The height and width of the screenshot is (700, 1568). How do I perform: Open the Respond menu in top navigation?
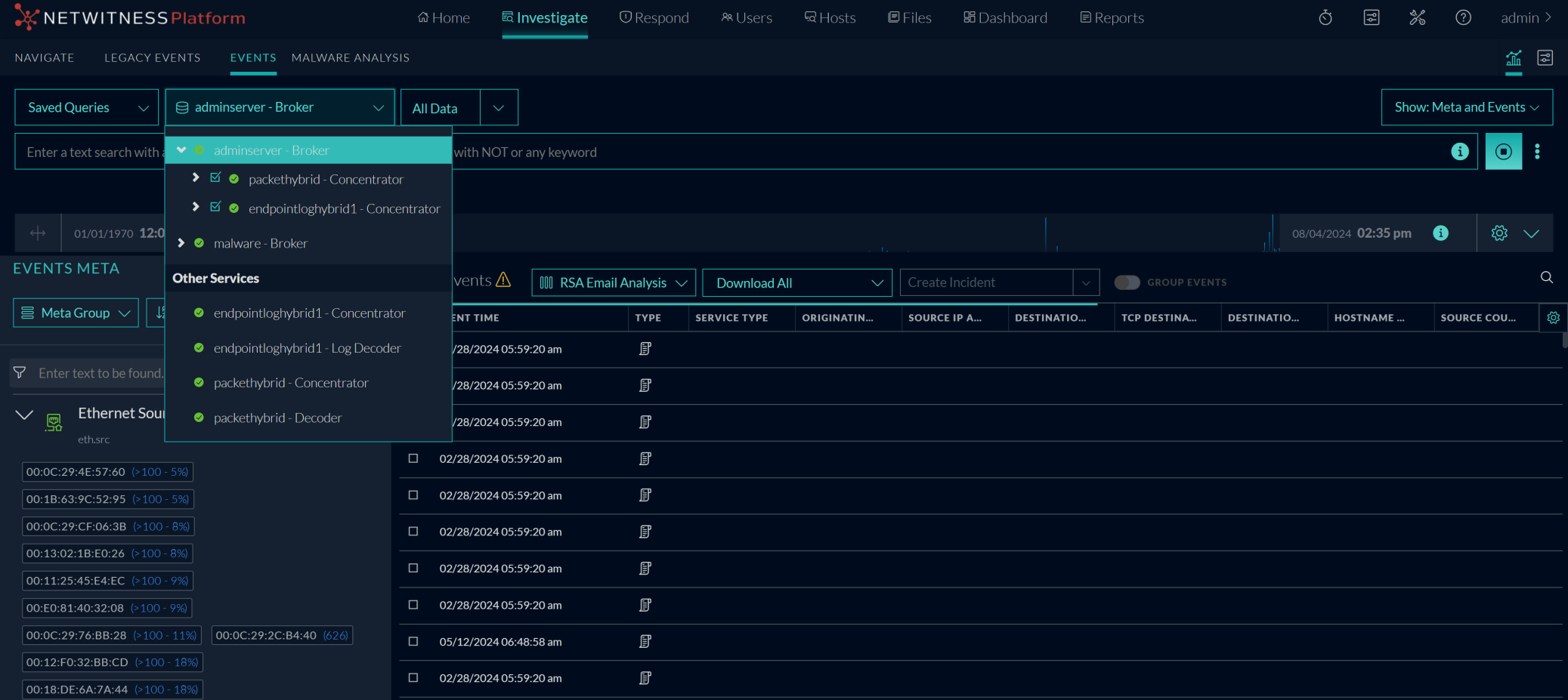coord(654,17)
